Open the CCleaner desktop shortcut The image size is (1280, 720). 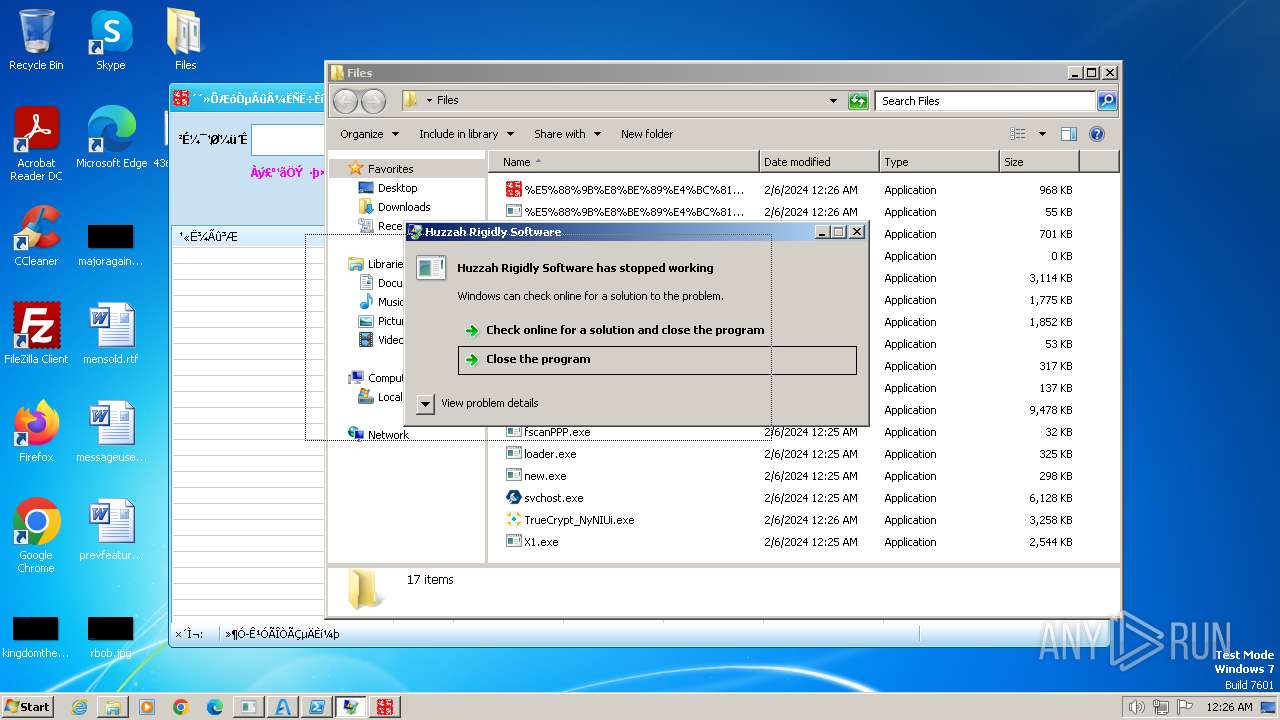coord(36,236)
